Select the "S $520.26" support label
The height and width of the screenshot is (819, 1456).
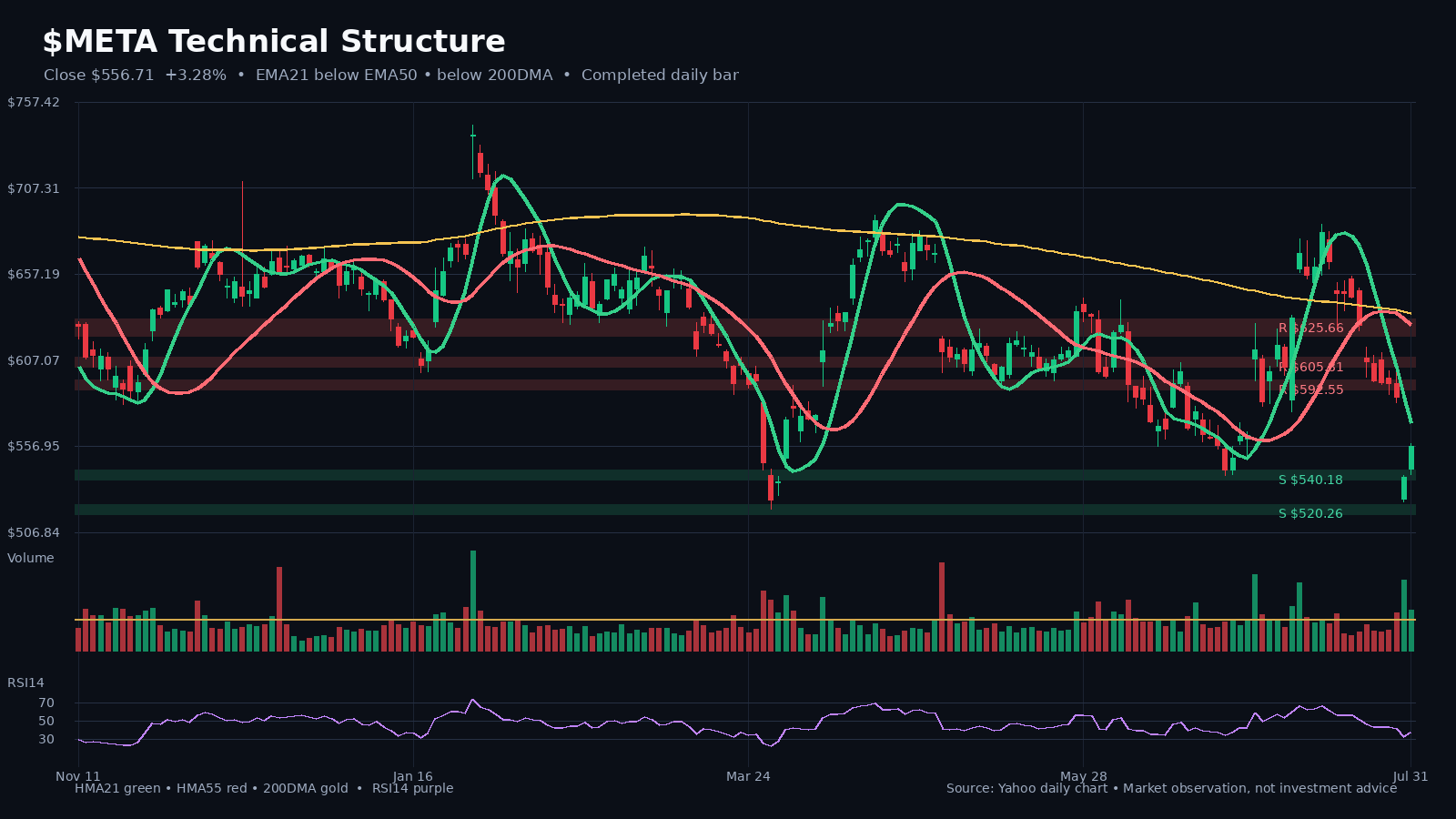[1310, 513]
